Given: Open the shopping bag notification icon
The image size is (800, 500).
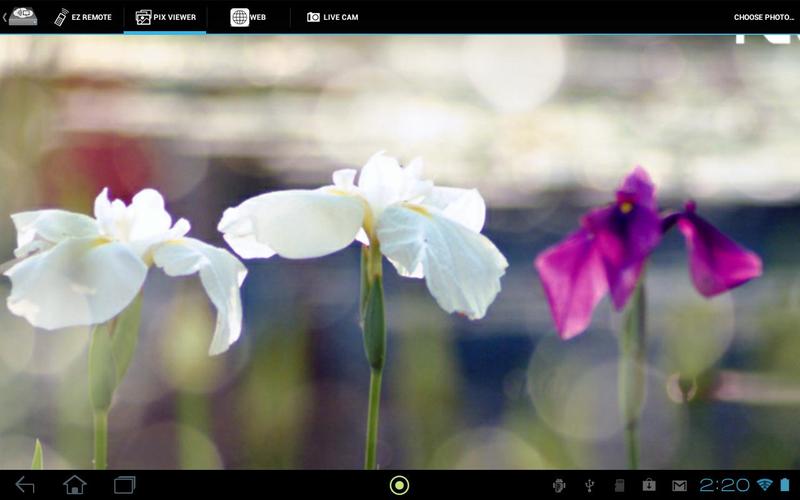Looking at the screenshot, I should pos(649,485).
